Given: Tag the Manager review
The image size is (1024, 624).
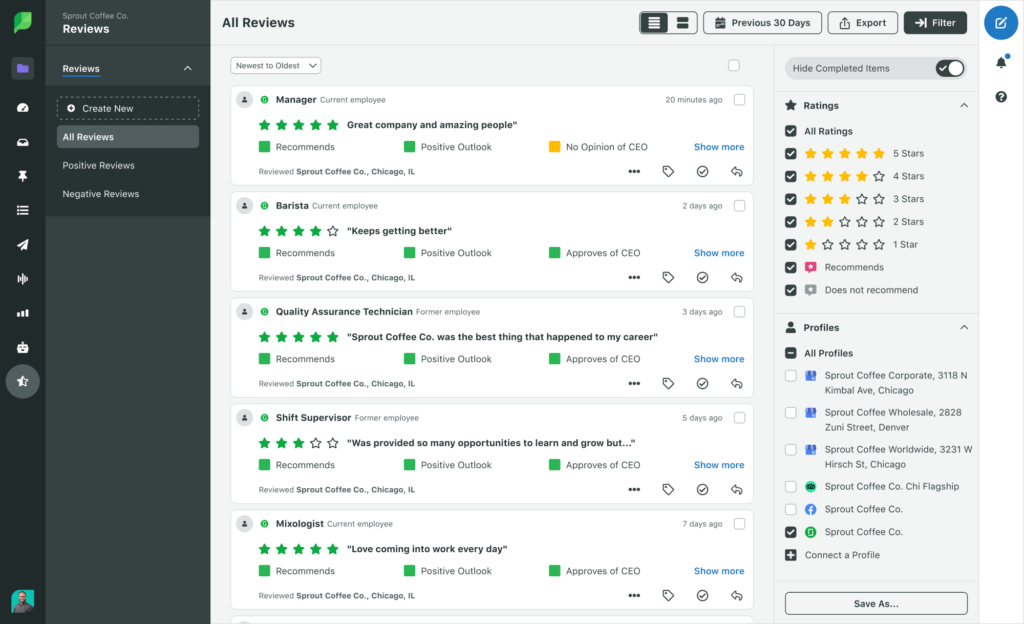Looking at the screenshot, I should coord(668,172).
